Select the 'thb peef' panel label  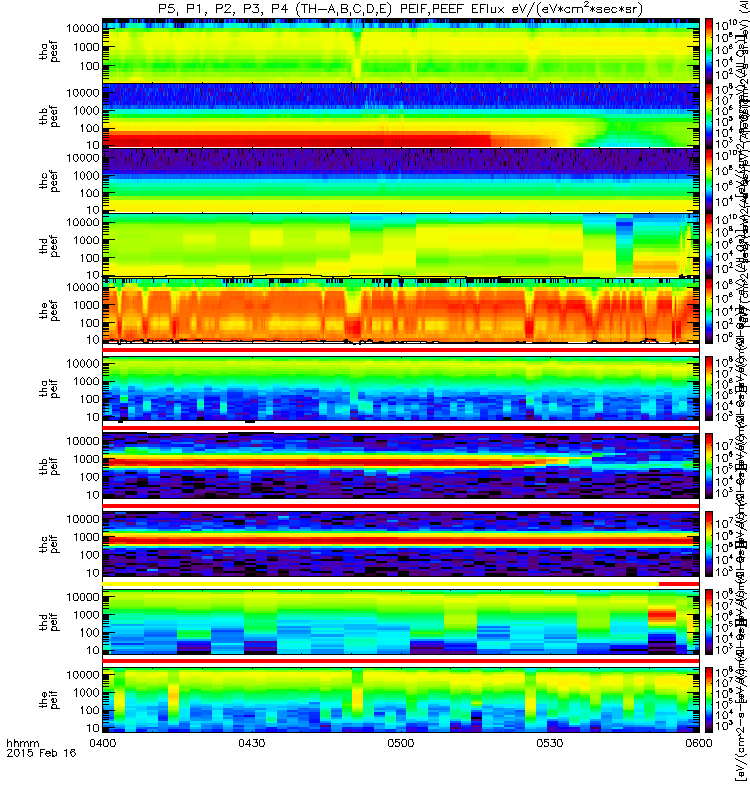[49, 116]
